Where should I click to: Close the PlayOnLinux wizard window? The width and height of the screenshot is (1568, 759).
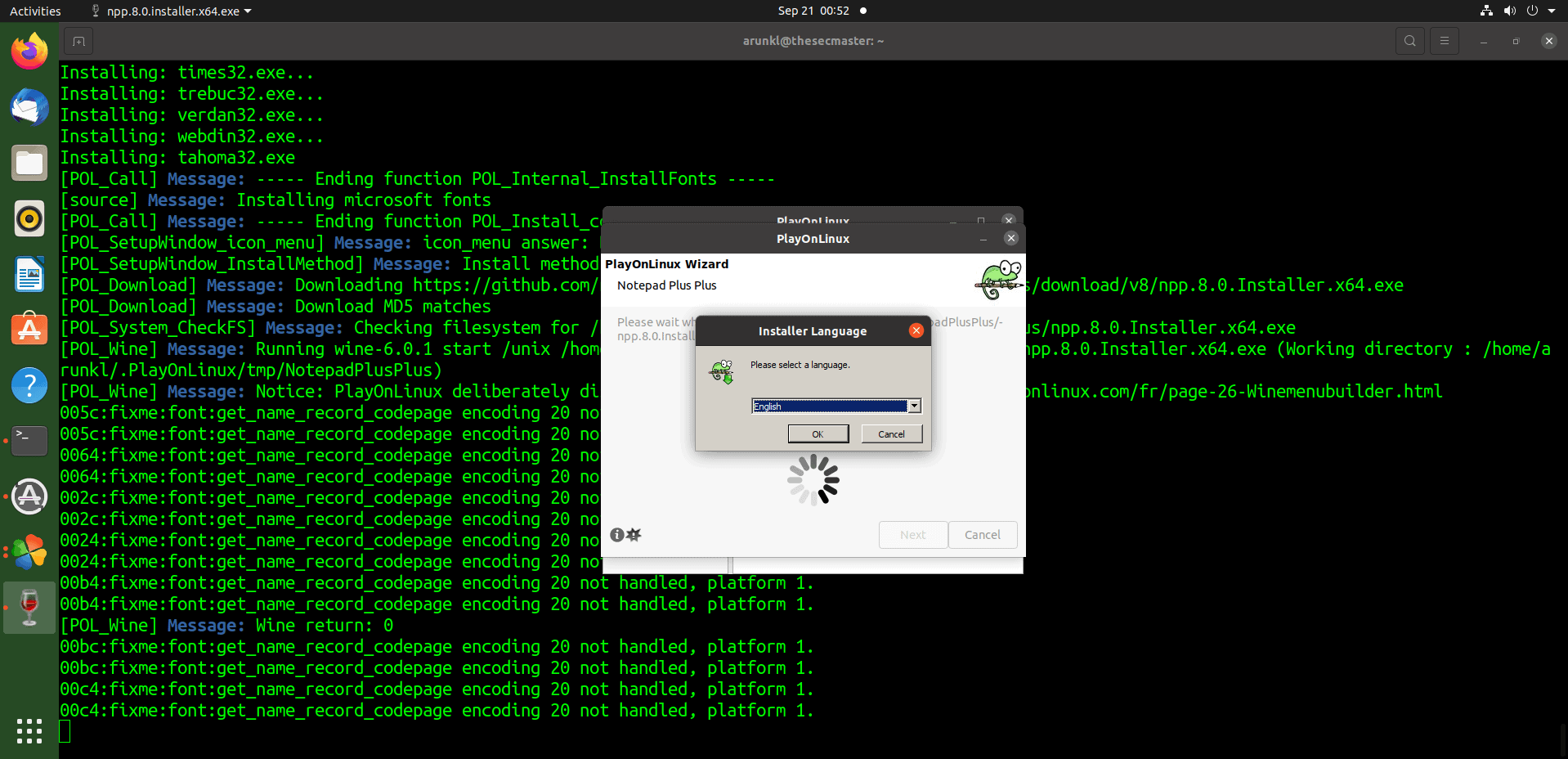click(x=1011, y=238)
